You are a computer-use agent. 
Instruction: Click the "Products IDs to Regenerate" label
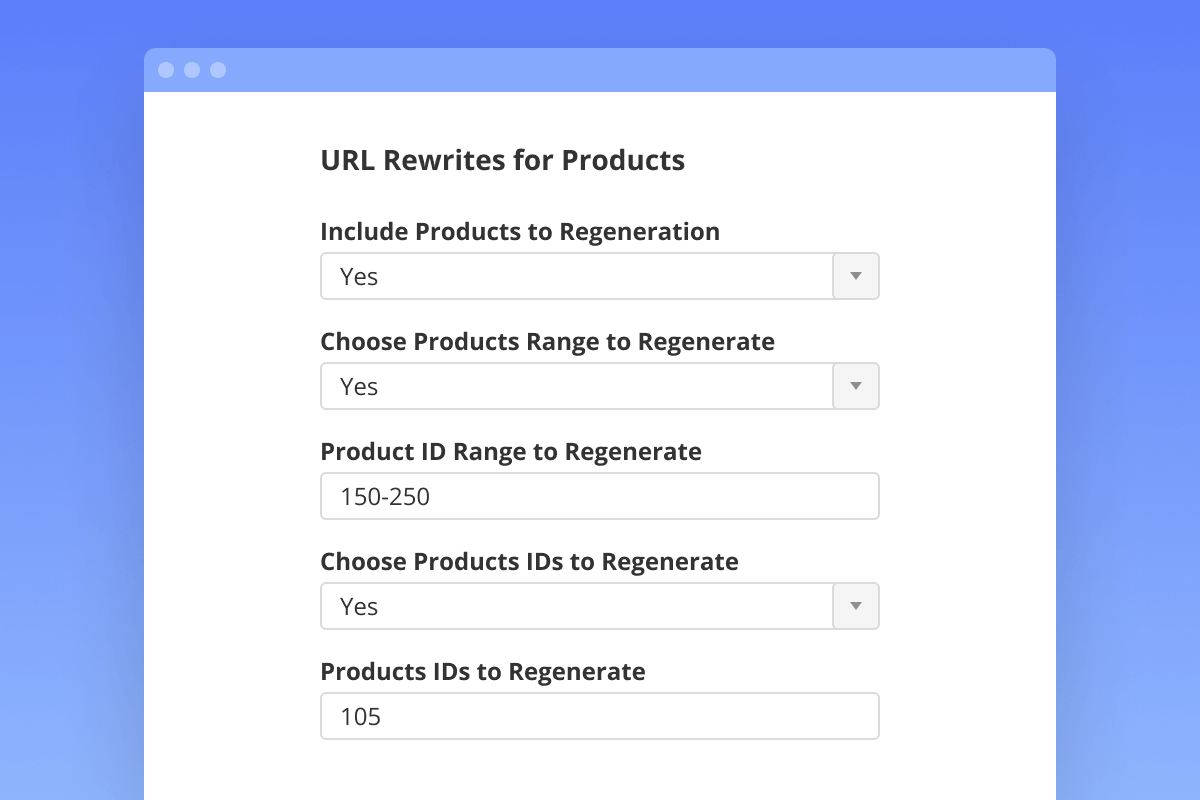pyautogui.click(x=483, y=672)
